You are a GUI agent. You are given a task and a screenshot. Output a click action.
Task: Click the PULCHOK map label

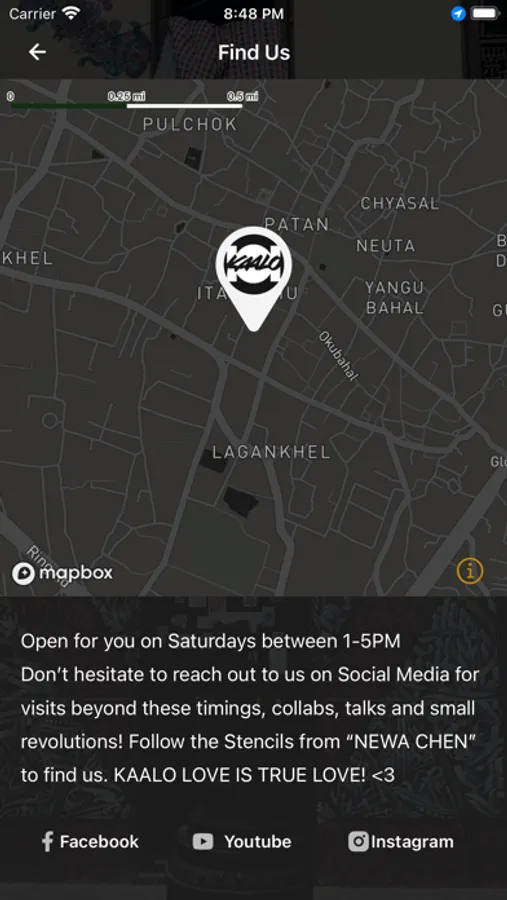click(189, 124)
